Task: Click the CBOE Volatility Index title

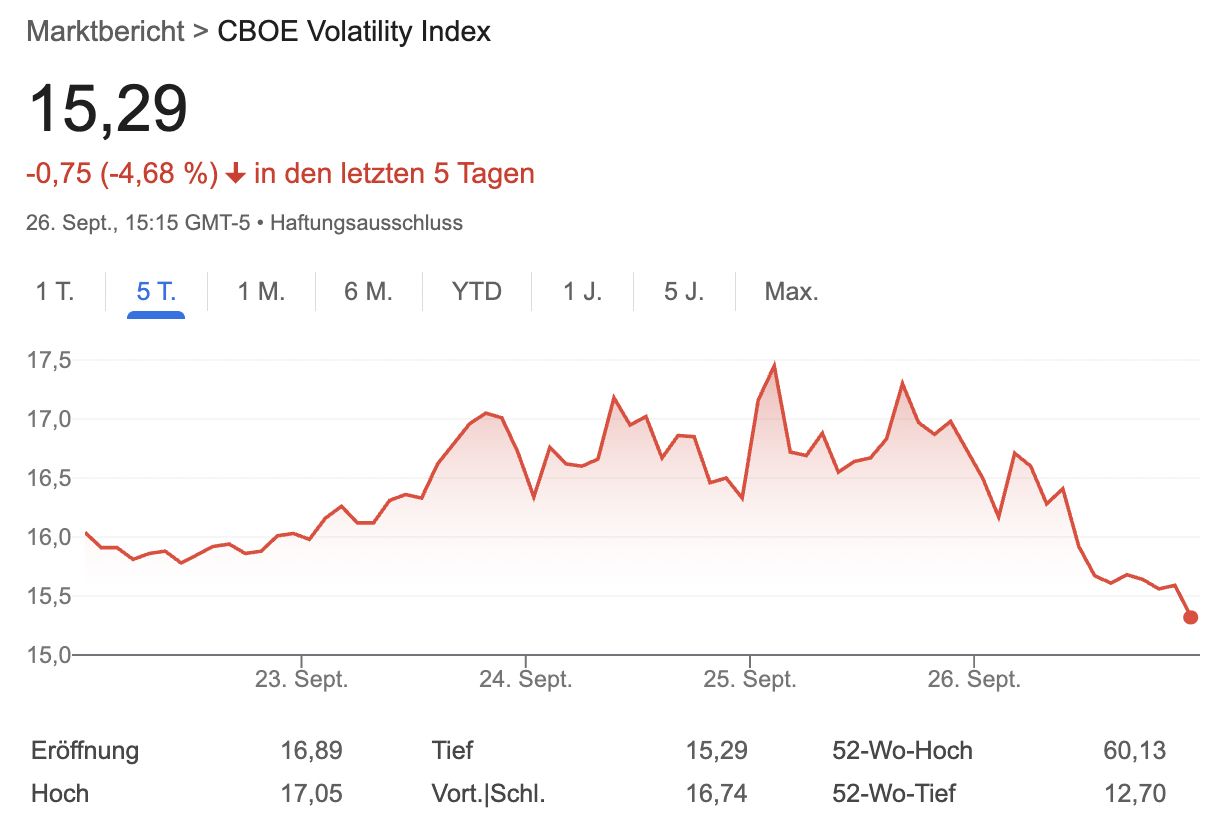Action: [x=354, y=31]
